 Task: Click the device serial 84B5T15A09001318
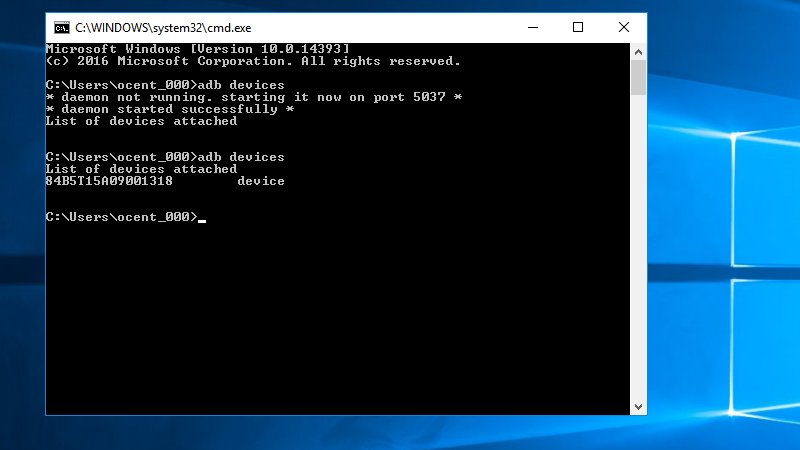click(x=109, y=181)
